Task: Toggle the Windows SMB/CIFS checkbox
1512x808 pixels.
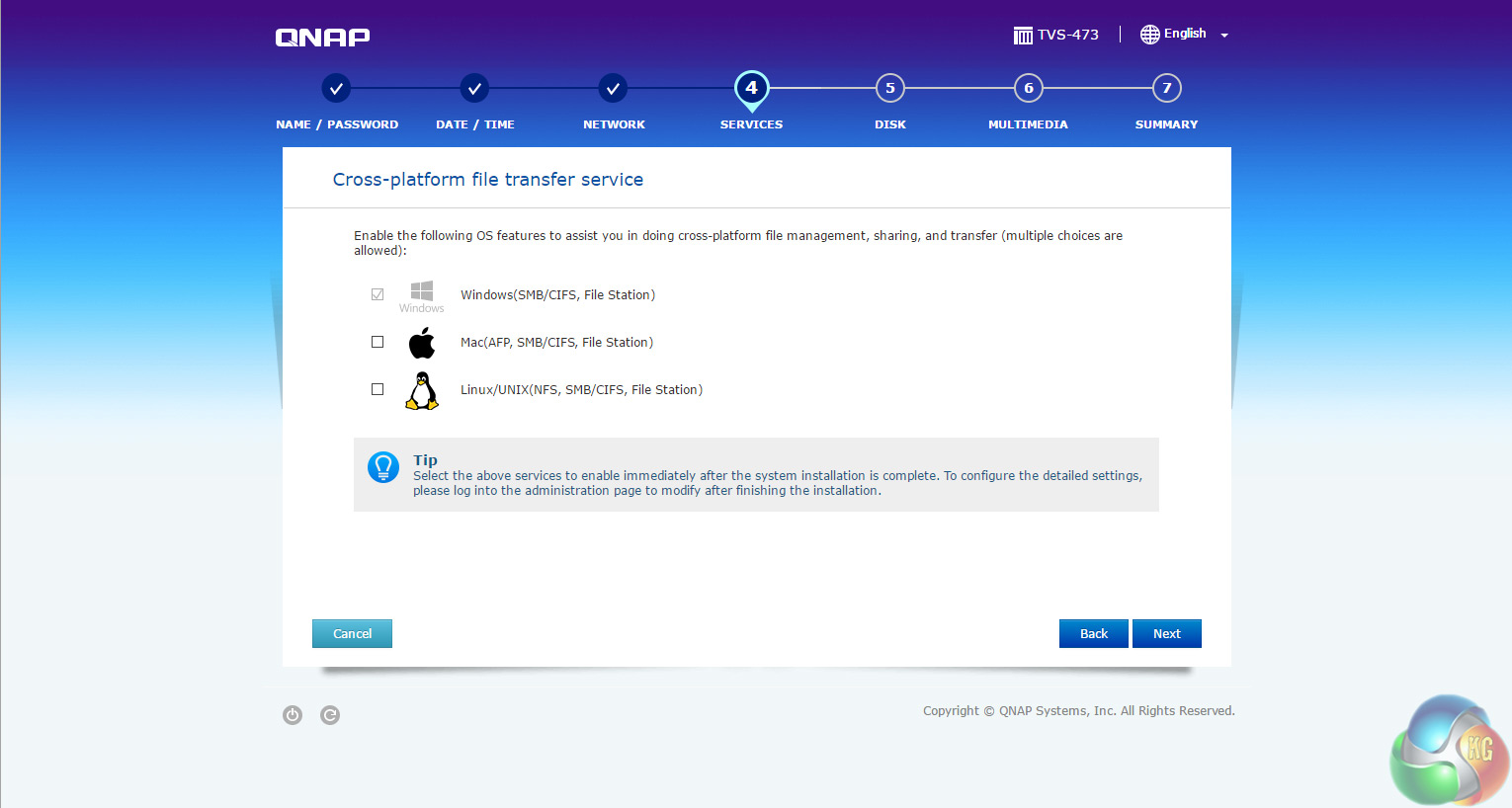Action: 378,294
